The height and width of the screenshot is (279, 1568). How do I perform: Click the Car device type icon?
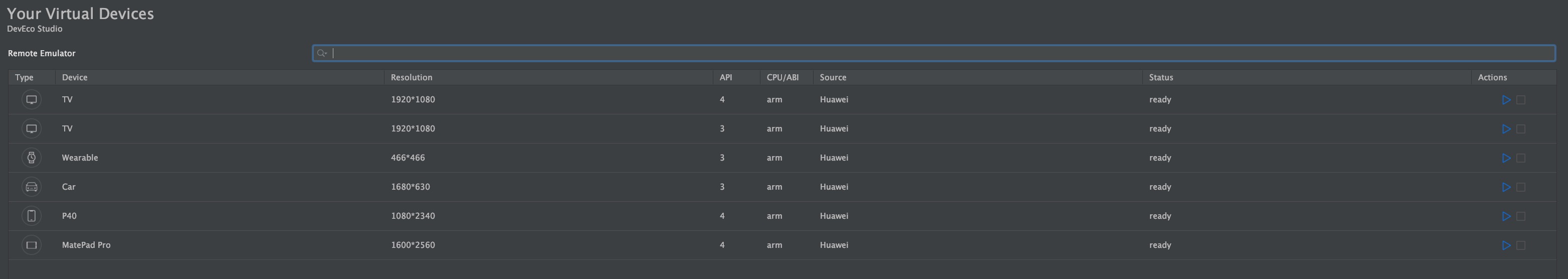[32, 187]
